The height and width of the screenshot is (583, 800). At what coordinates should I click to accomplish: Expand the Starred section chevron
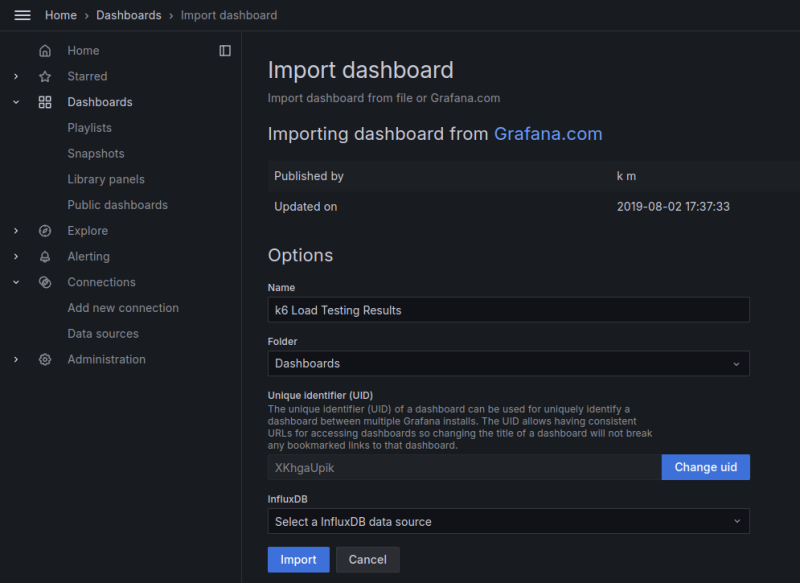tap(16, 77)
